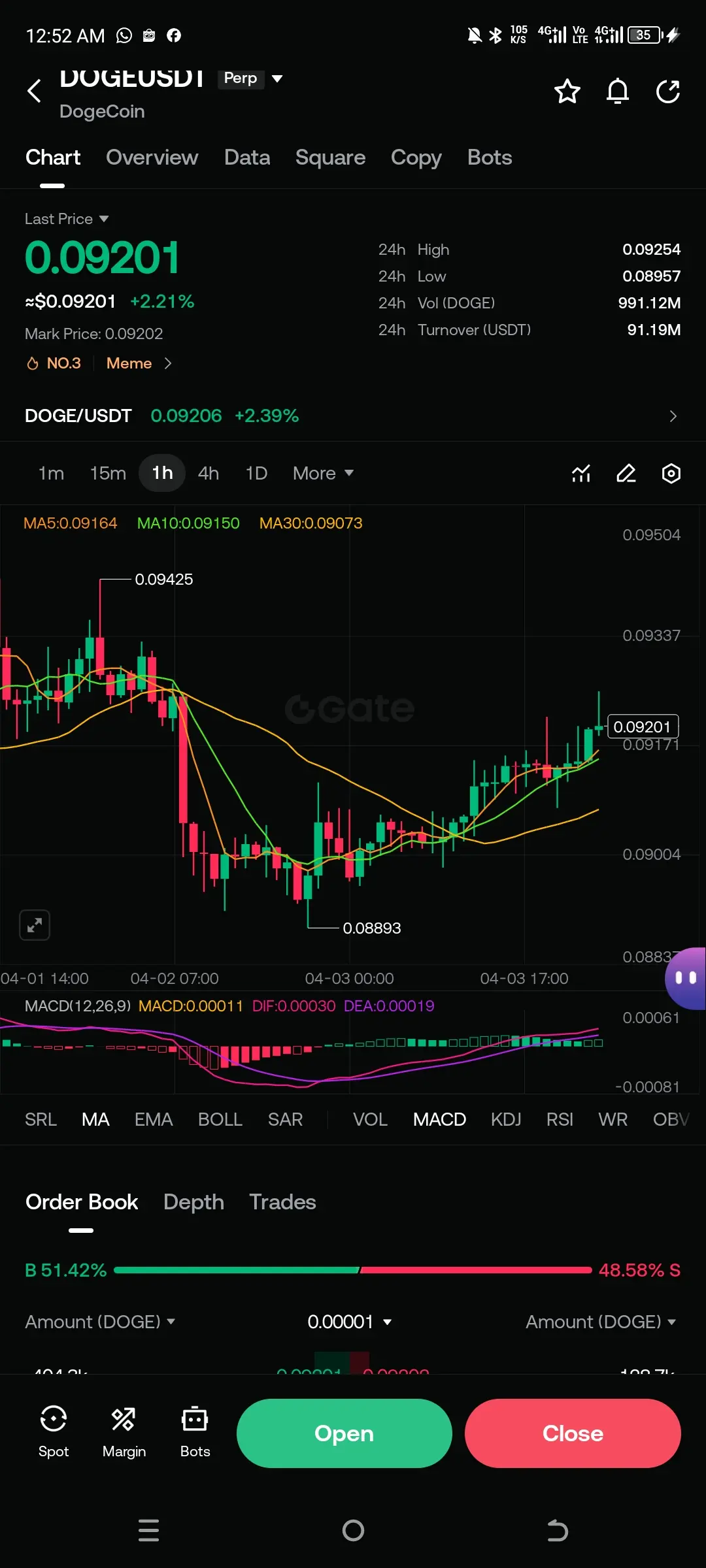Switch to the Depth tab

193,1202
